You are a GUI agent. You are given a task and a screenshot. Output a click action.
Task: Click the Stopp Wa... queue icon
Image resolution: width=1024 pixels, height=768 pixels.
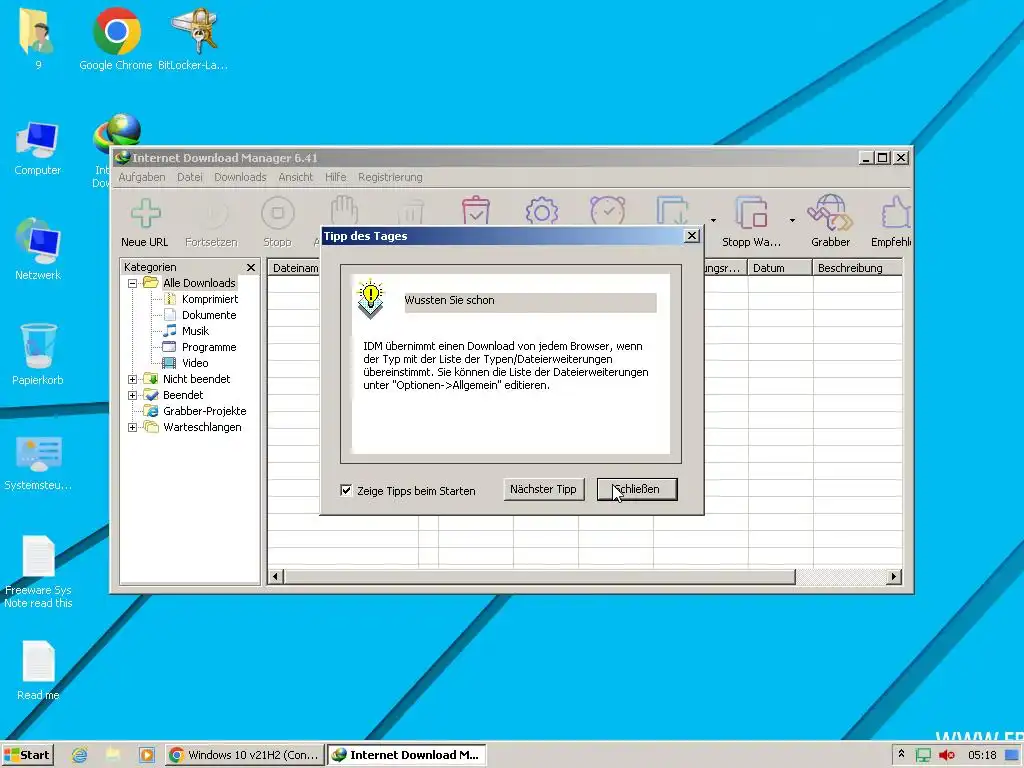[751, 212]
